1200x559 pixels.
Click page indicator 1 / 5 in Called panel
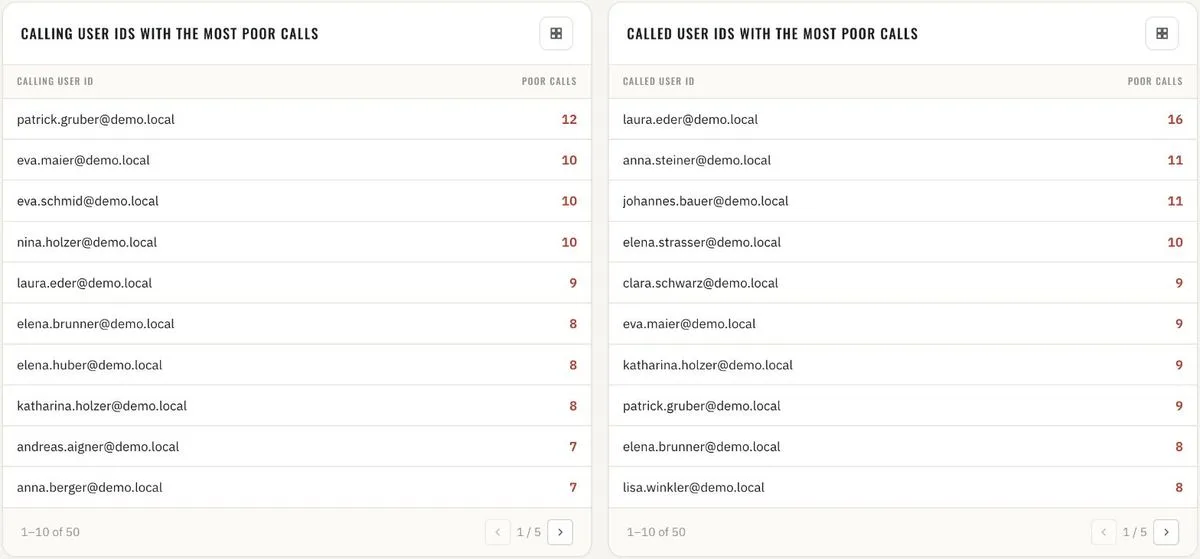coord(1135,532)
